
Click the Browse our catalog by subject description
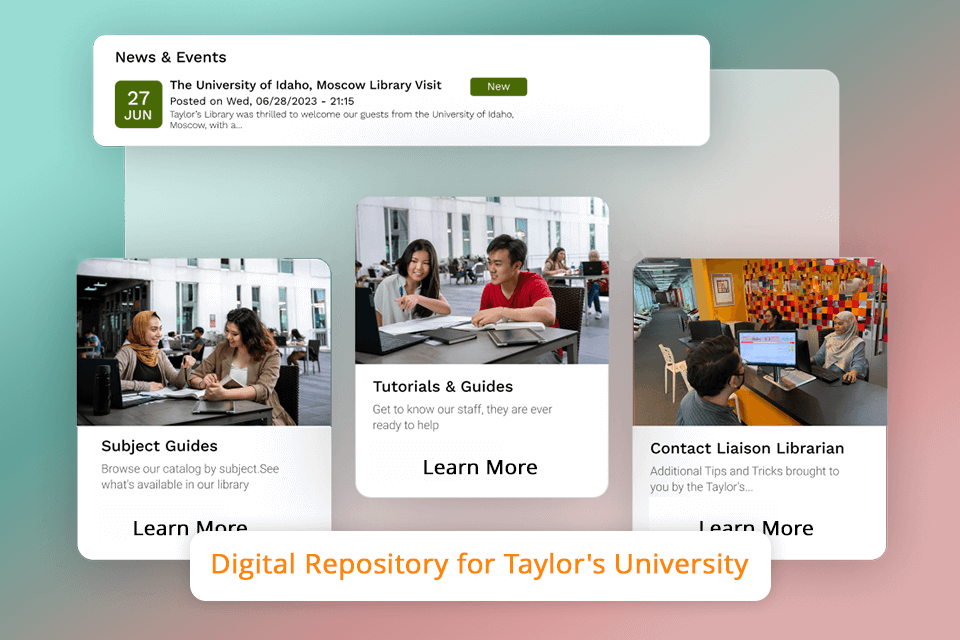190,476
